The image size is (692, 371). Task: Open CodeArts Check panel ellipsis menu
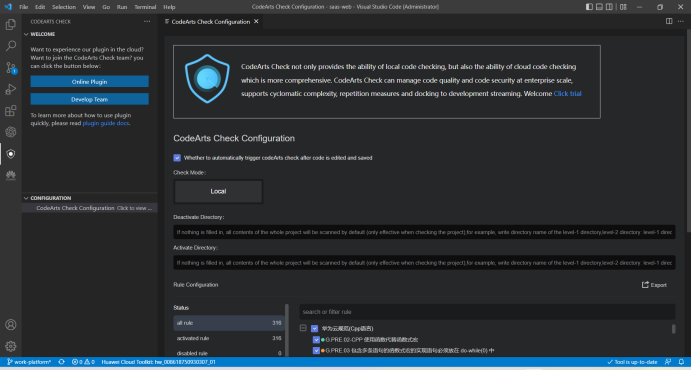pos(147,21)
